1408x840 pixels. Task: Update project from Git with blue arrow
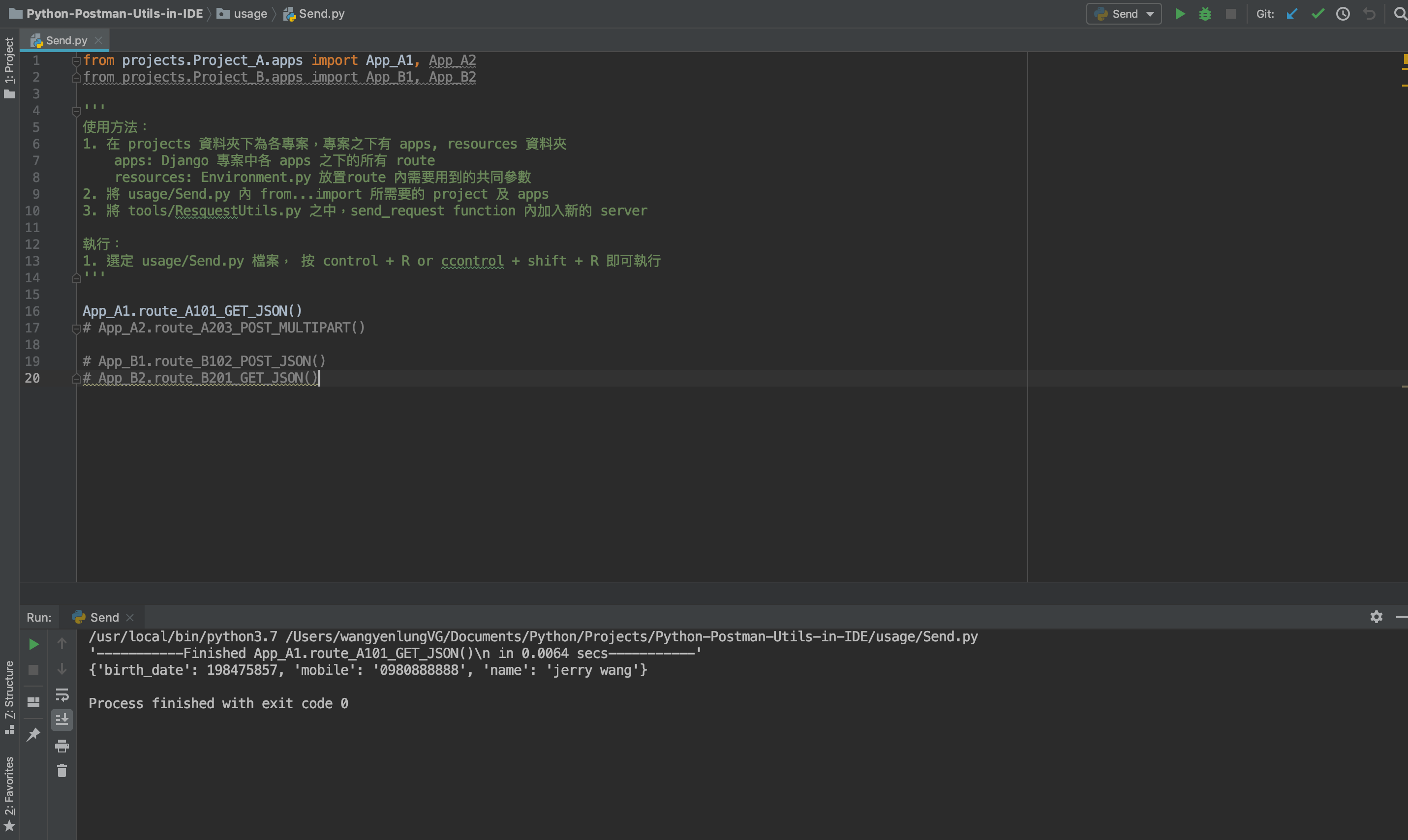coord(1291,14)
